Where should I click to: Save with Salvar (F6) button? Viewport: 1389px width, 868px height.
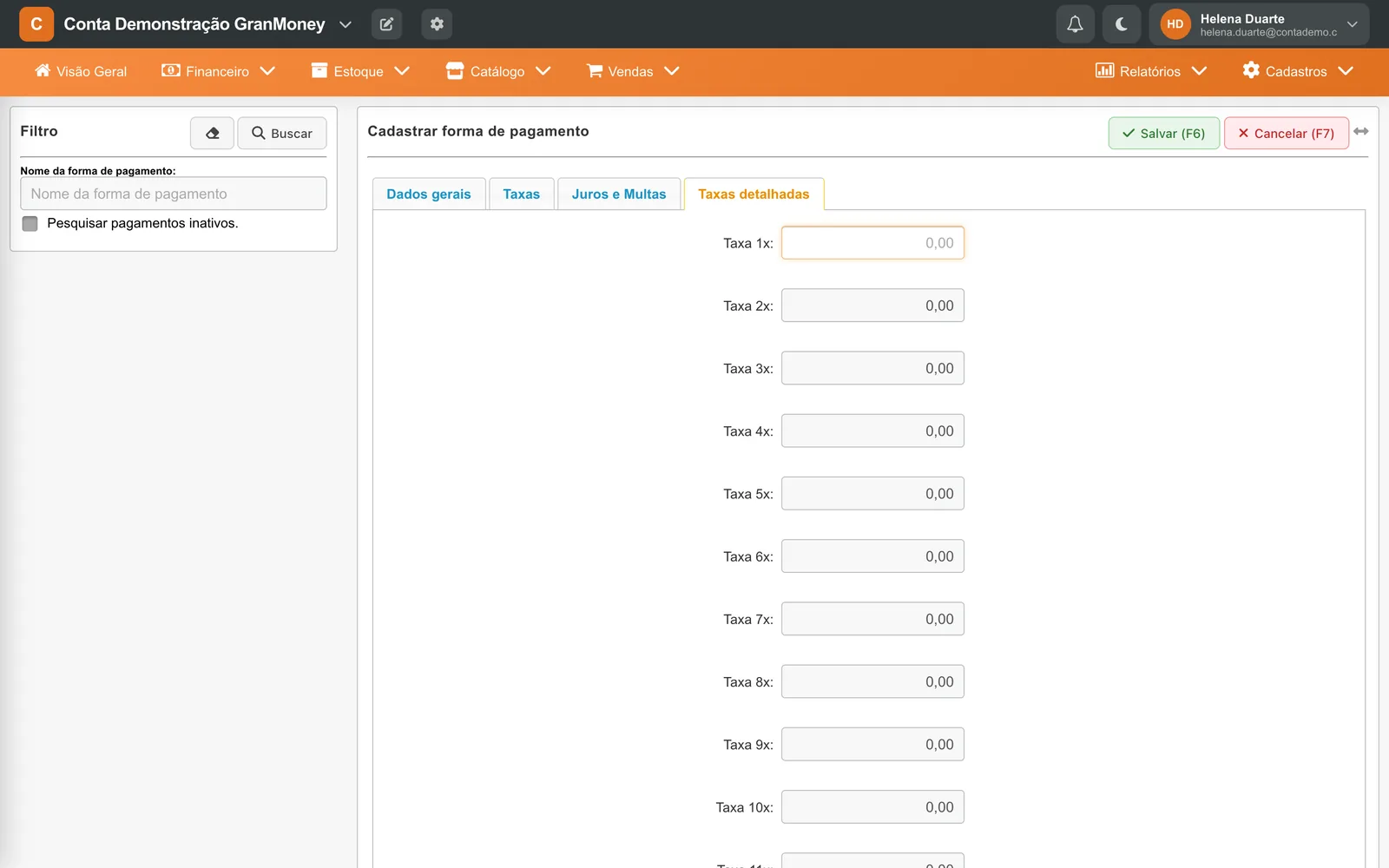coord(1163,133)
